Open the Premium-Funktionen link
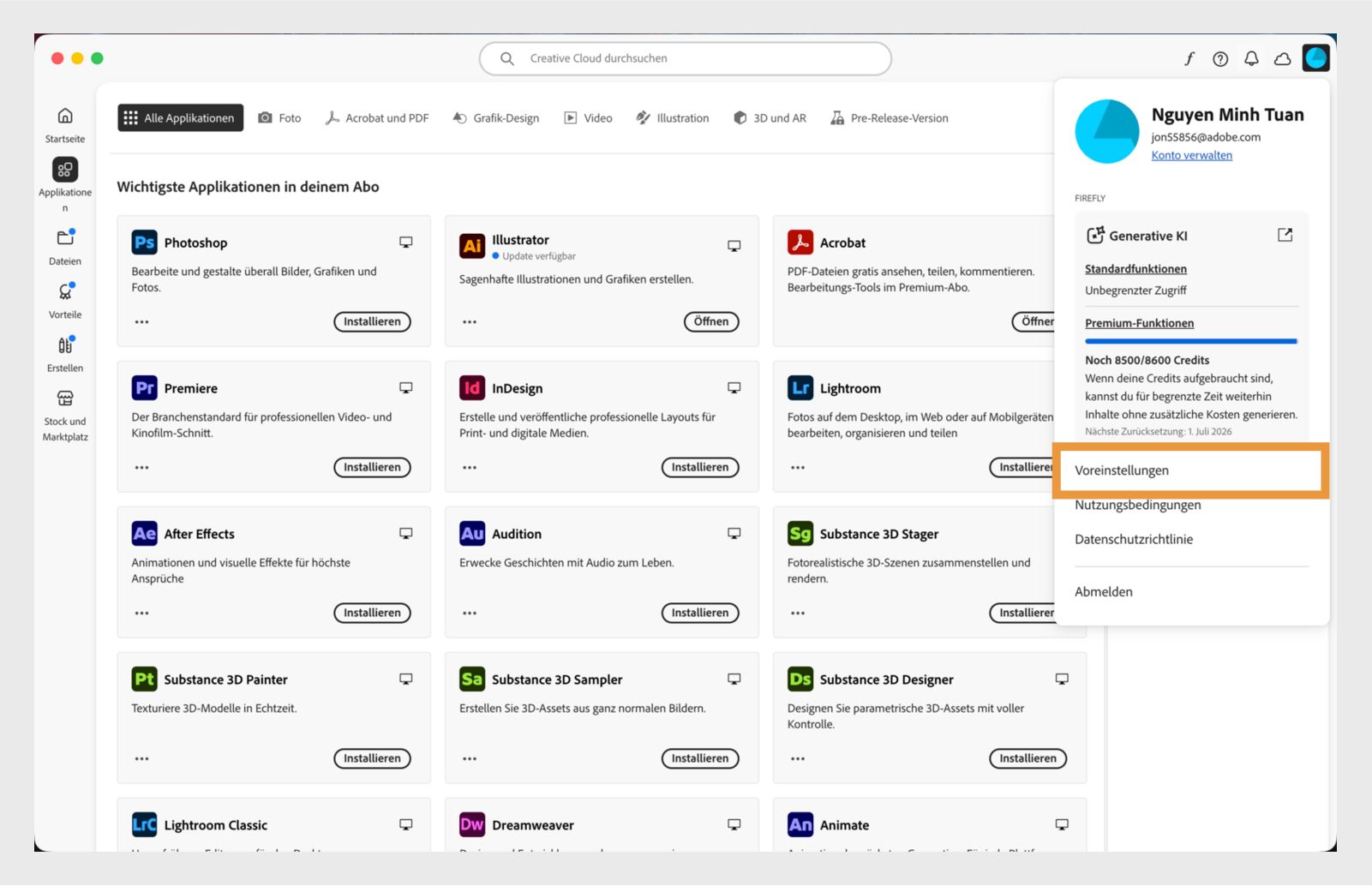Viewport: 1372px width, 886px height. 1139,323
